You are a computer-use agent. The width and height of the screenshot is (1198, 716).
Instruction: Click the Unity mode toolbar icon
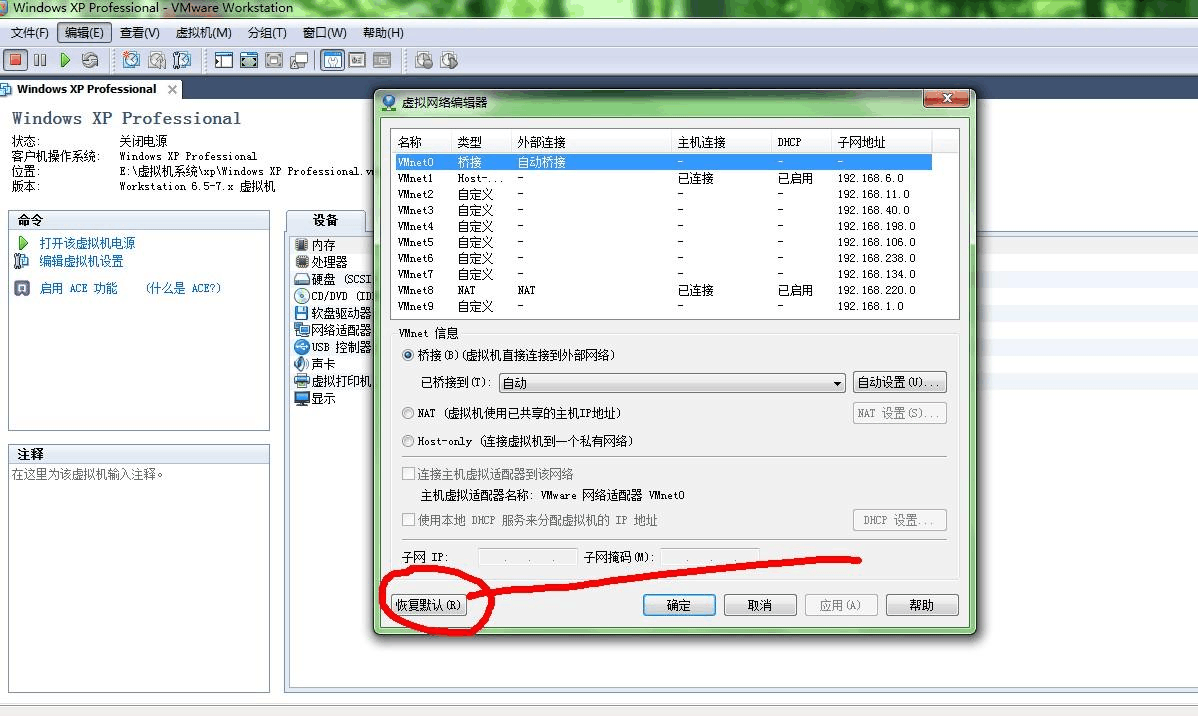tap(299, 60)
